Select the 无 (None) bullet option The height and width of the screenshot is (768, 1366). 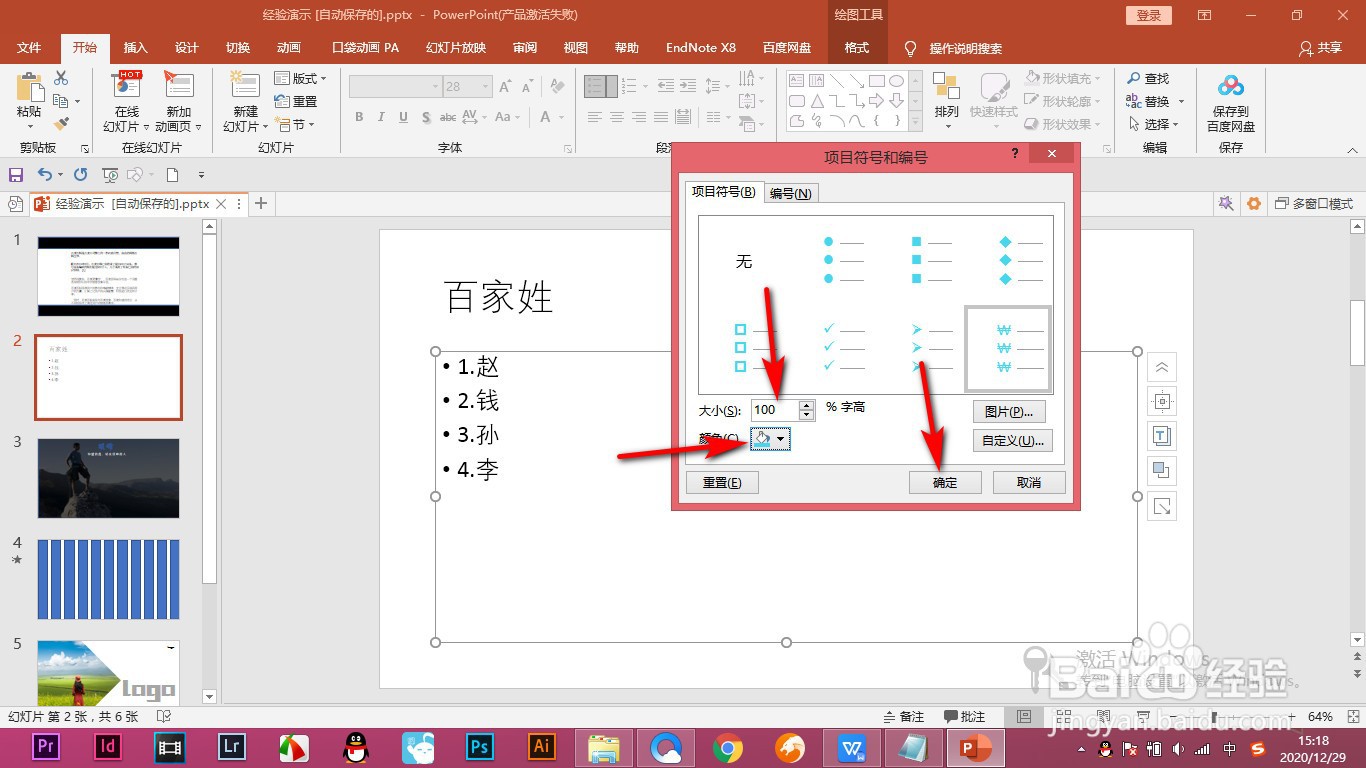point(743,262)
